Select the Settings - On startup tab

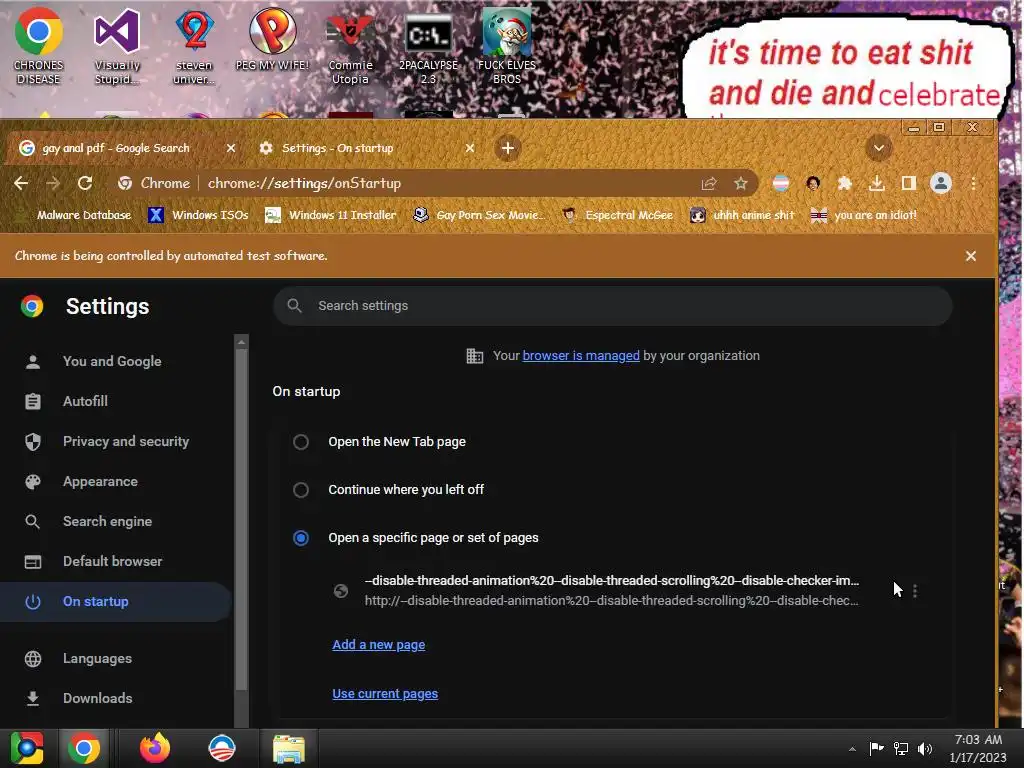(338, 148)
